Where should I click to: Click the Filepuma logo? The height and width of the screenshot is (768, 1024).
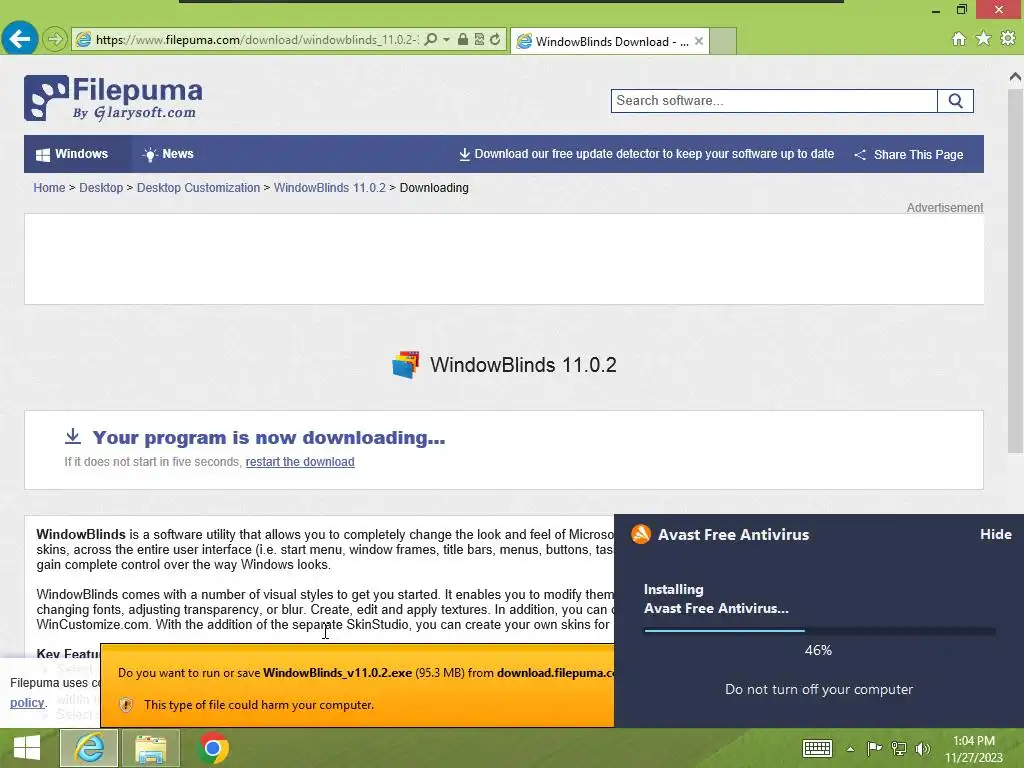point(113,98)
